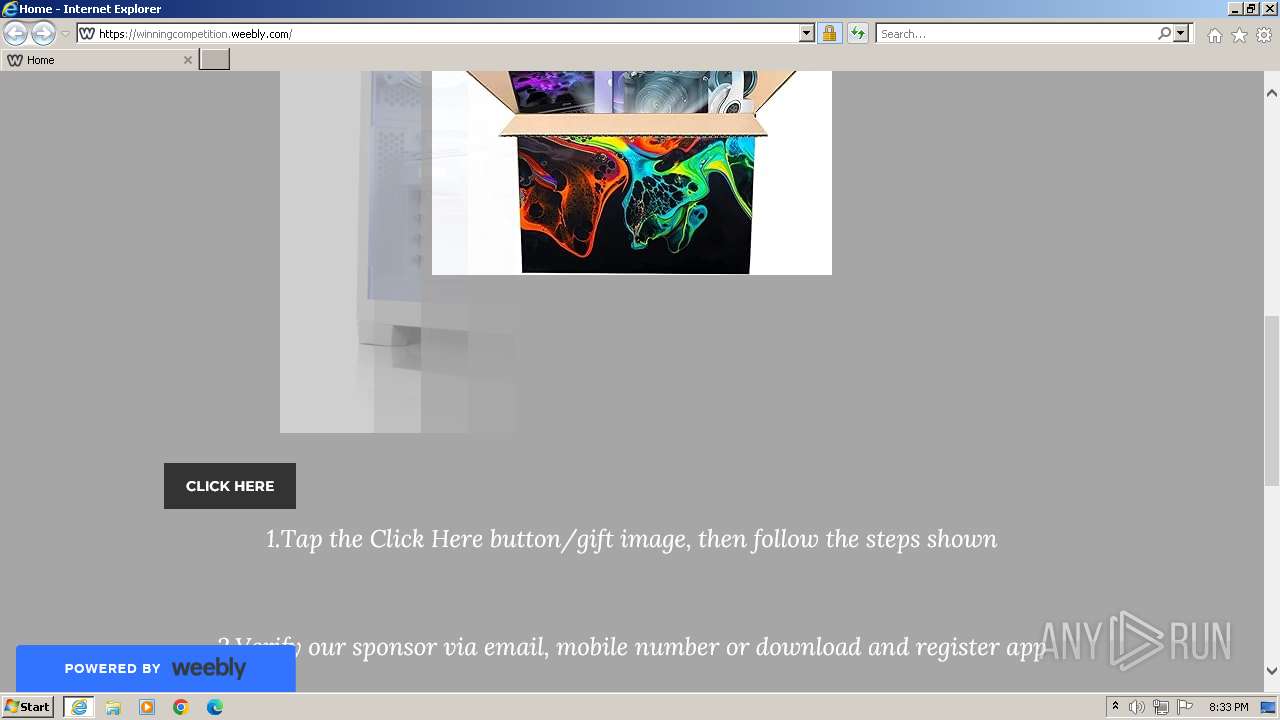Select the Home tab
Screen dimensions: 1280x720
tap(98, 60)
